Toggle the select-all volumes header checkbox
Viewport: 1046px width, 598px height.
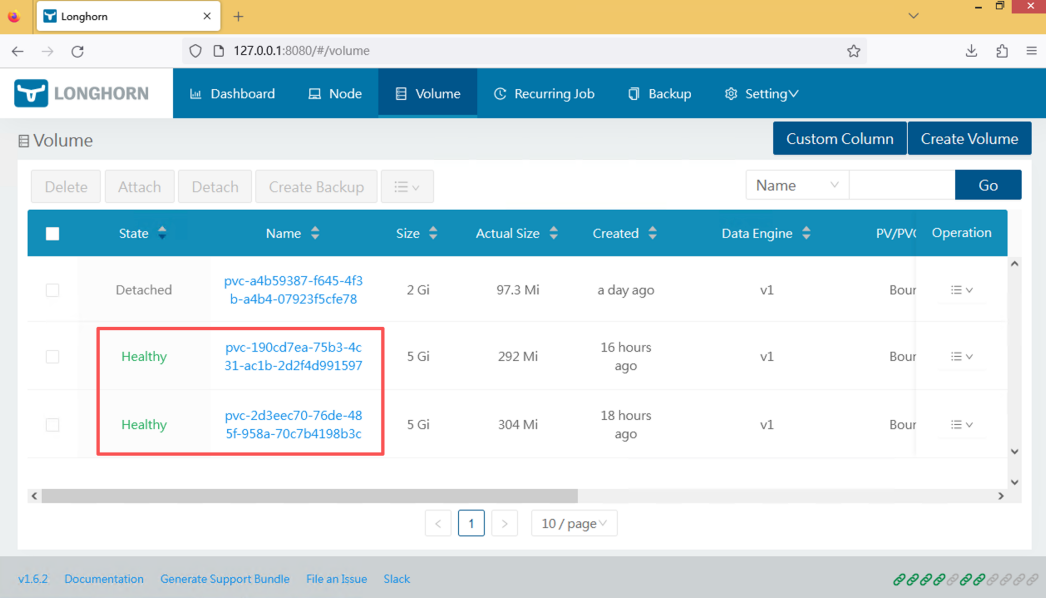[x=53, y=234]
